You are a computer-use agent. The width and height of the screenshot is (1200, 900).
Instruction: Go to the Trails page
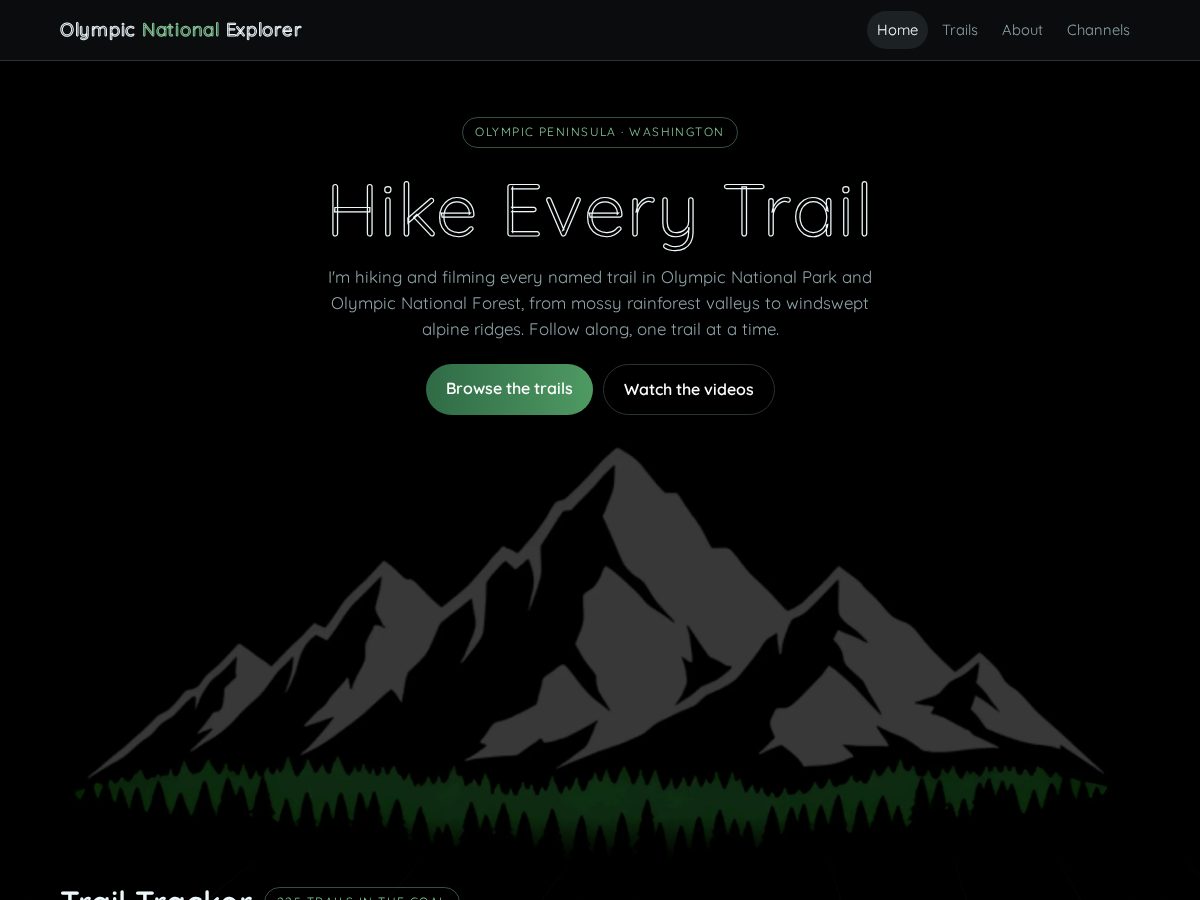(960, 30)
